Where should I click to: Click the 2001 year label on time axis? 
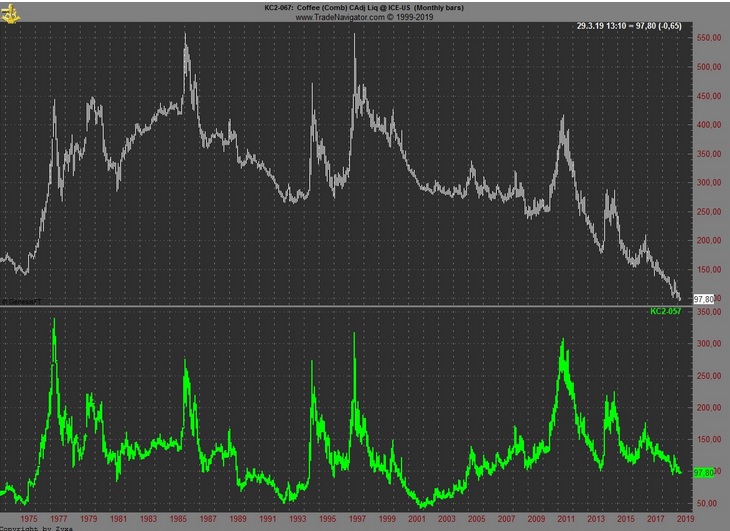(417, 519)
